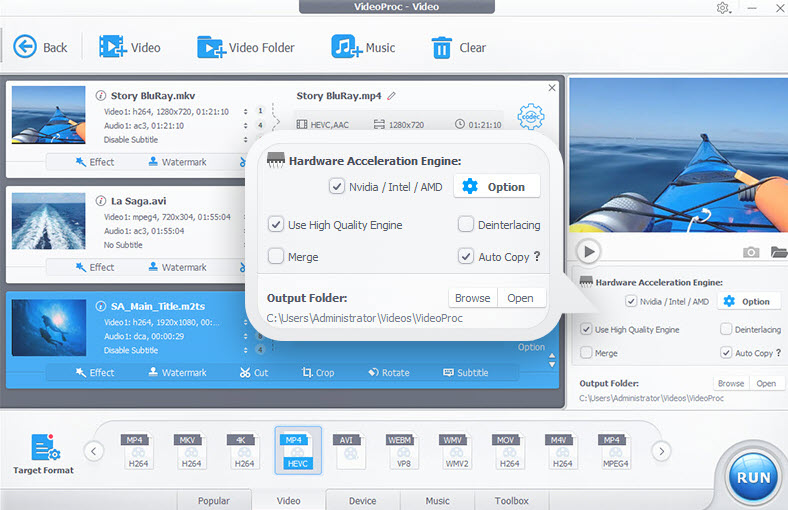Image resolution: width=788 pixels, height=510 pixels.
Task: Open subtitle selector for Story BluRay
Action: pos(245,140)
